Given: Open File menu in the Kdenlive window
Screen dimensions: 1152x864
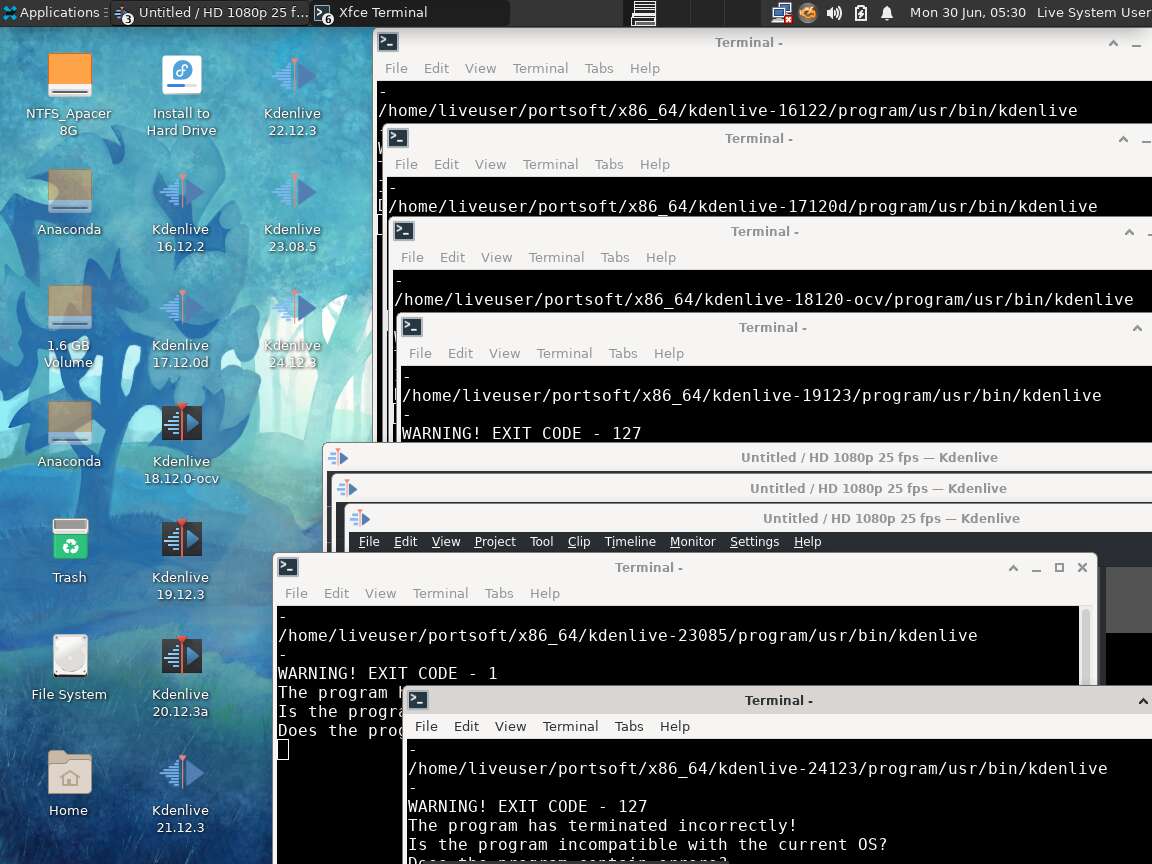Looking at the screenshot, I should 369,541.
